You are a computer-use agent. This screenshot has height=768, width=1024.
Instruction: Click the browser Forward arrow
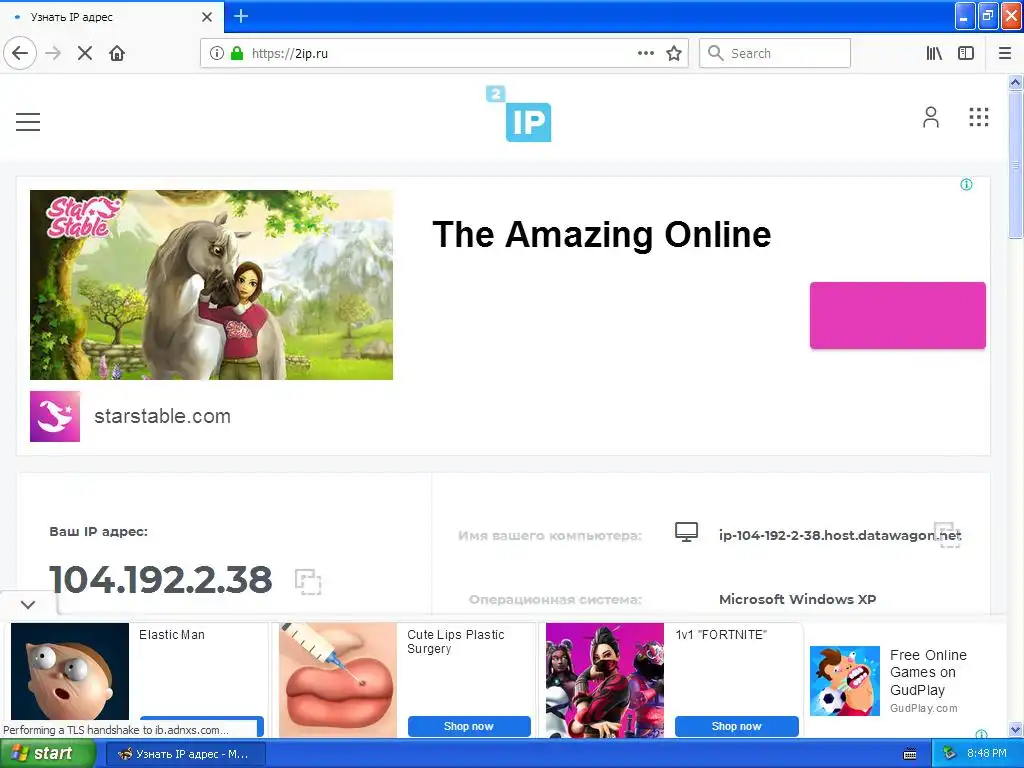pyautogui.click(x=53, y=53)
